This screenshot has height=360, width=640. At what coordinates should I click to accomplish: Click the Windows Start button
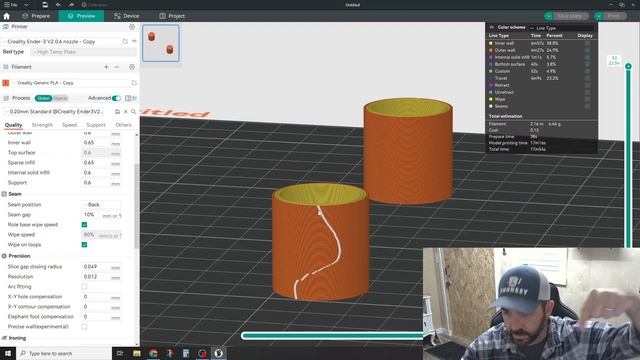click(7, 353)
